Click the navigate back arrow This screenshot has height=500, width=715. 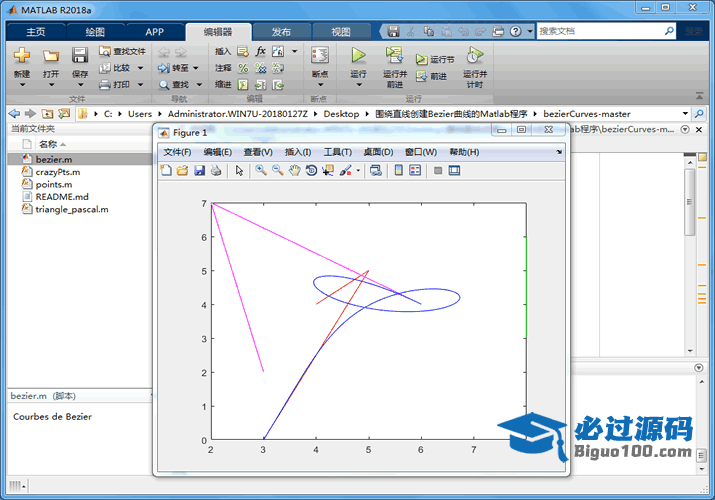point(15,113)
